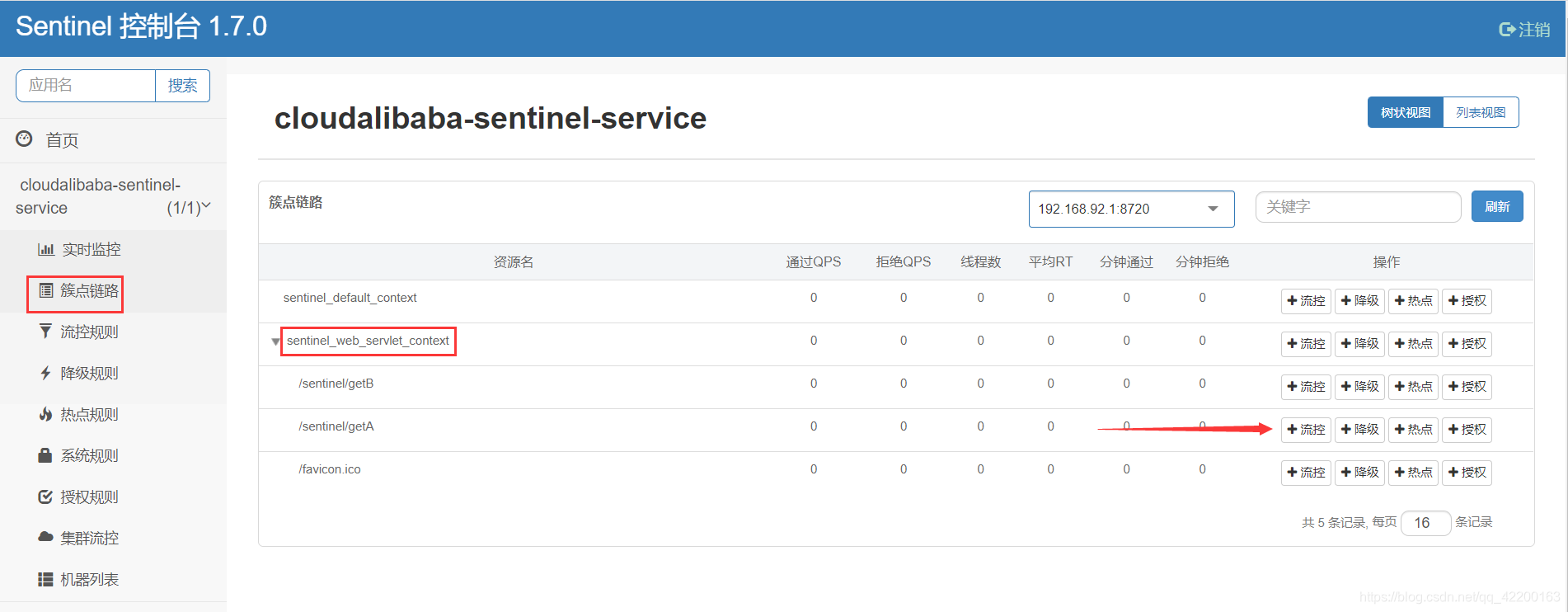Image resolution: width=1568 pixels, height=612 pixels.
Task: Add 降级 rule for /sentinel/getA
Action: pyautogui.click(x=1359, y=430)
